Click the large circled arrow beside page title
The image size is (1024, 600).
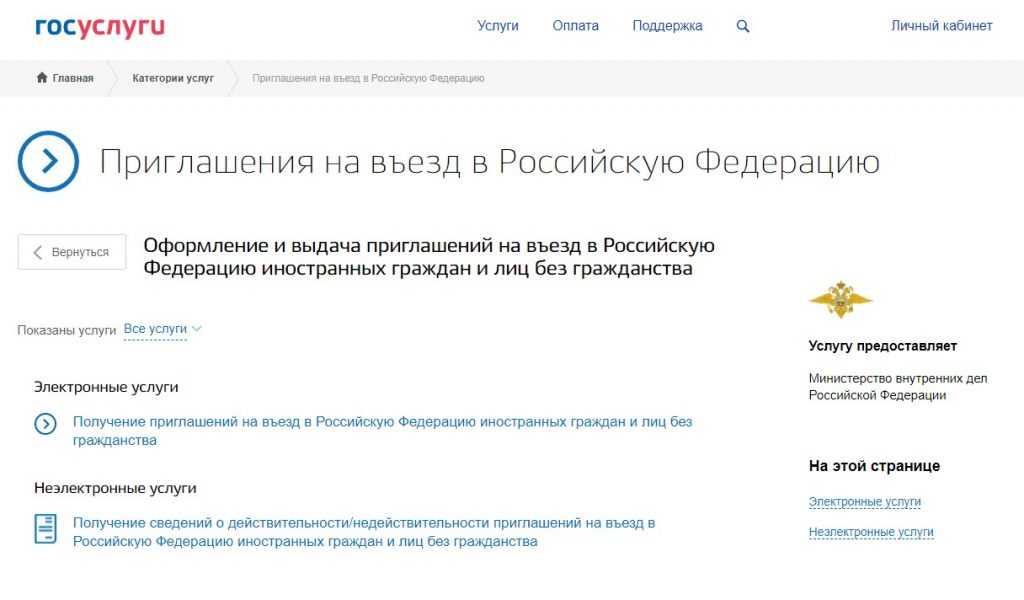pyautogui.click(x=48, y=161)
